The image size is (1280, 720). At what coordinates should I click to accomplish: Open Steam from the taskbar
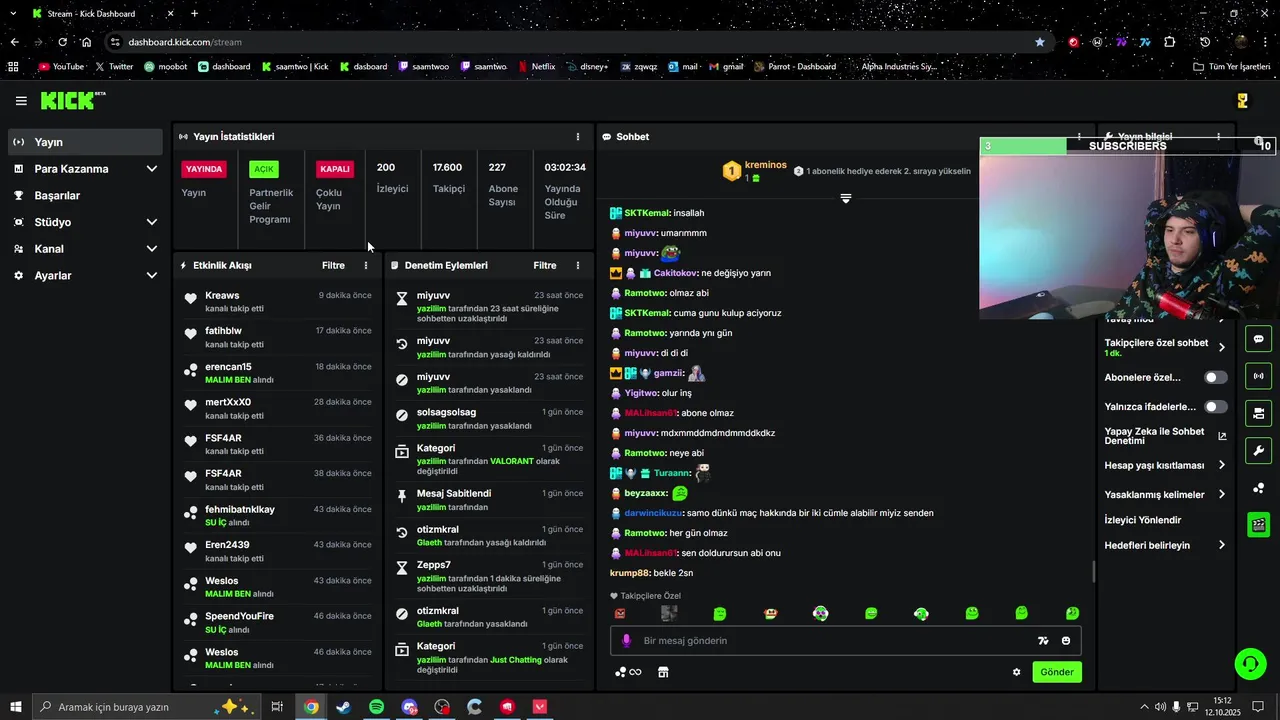(x=343, y=707)
